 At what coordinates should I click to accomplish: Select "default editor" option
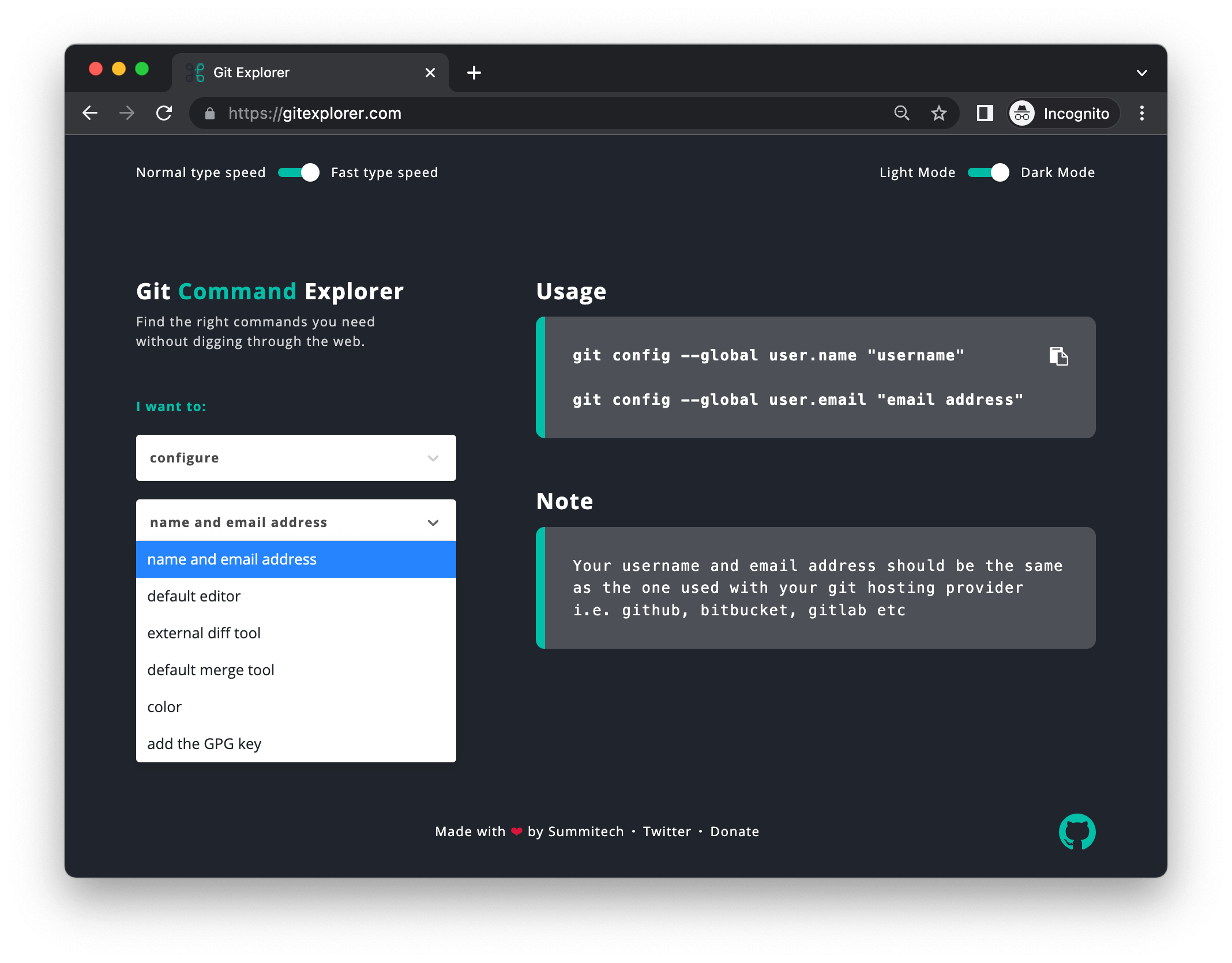click(194, 596)
